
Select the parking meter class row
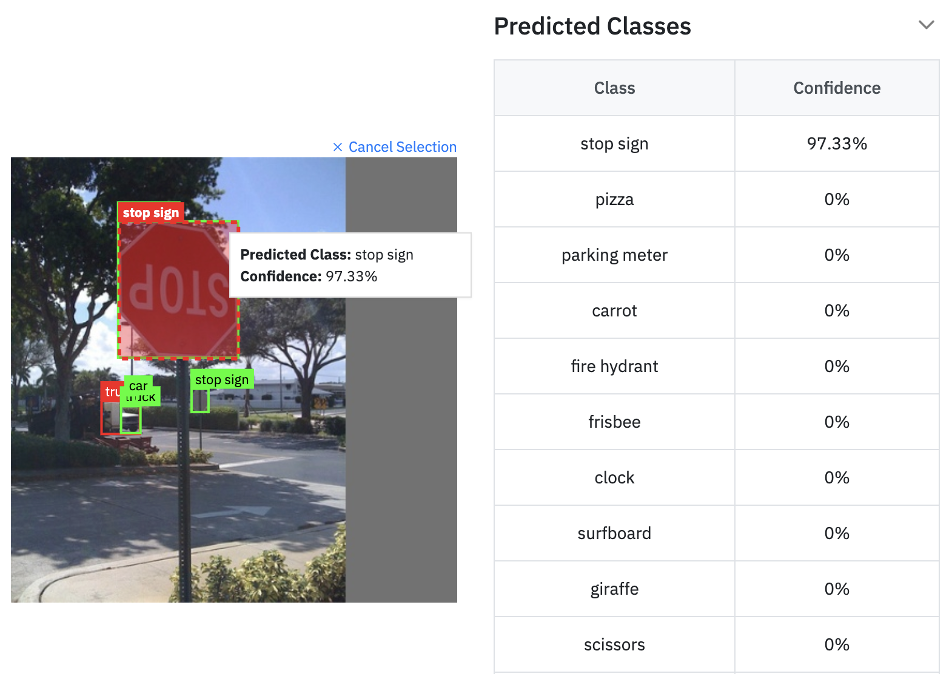[614, 255]
